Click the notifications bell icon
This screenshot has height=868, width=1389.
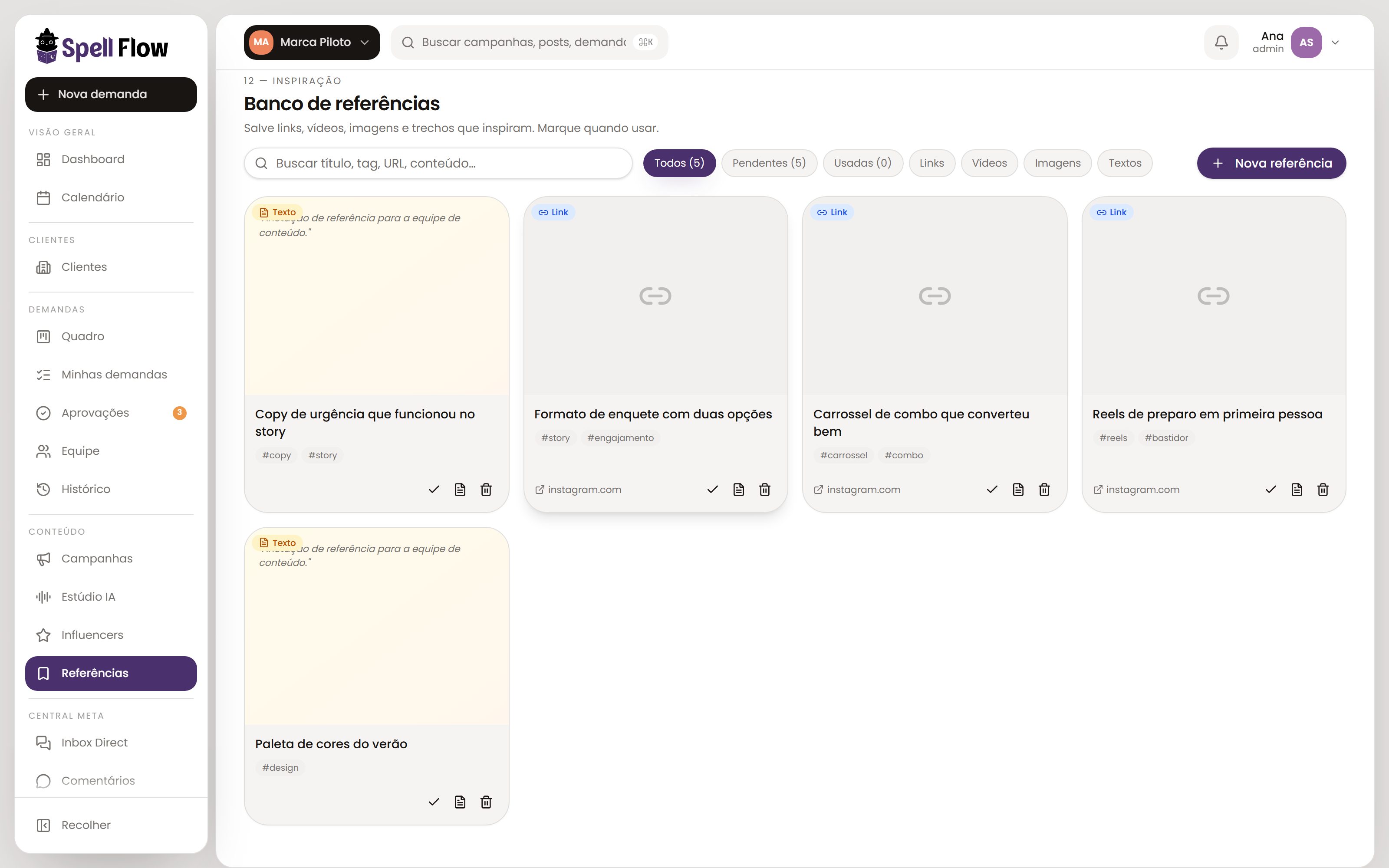(1221, 43)
